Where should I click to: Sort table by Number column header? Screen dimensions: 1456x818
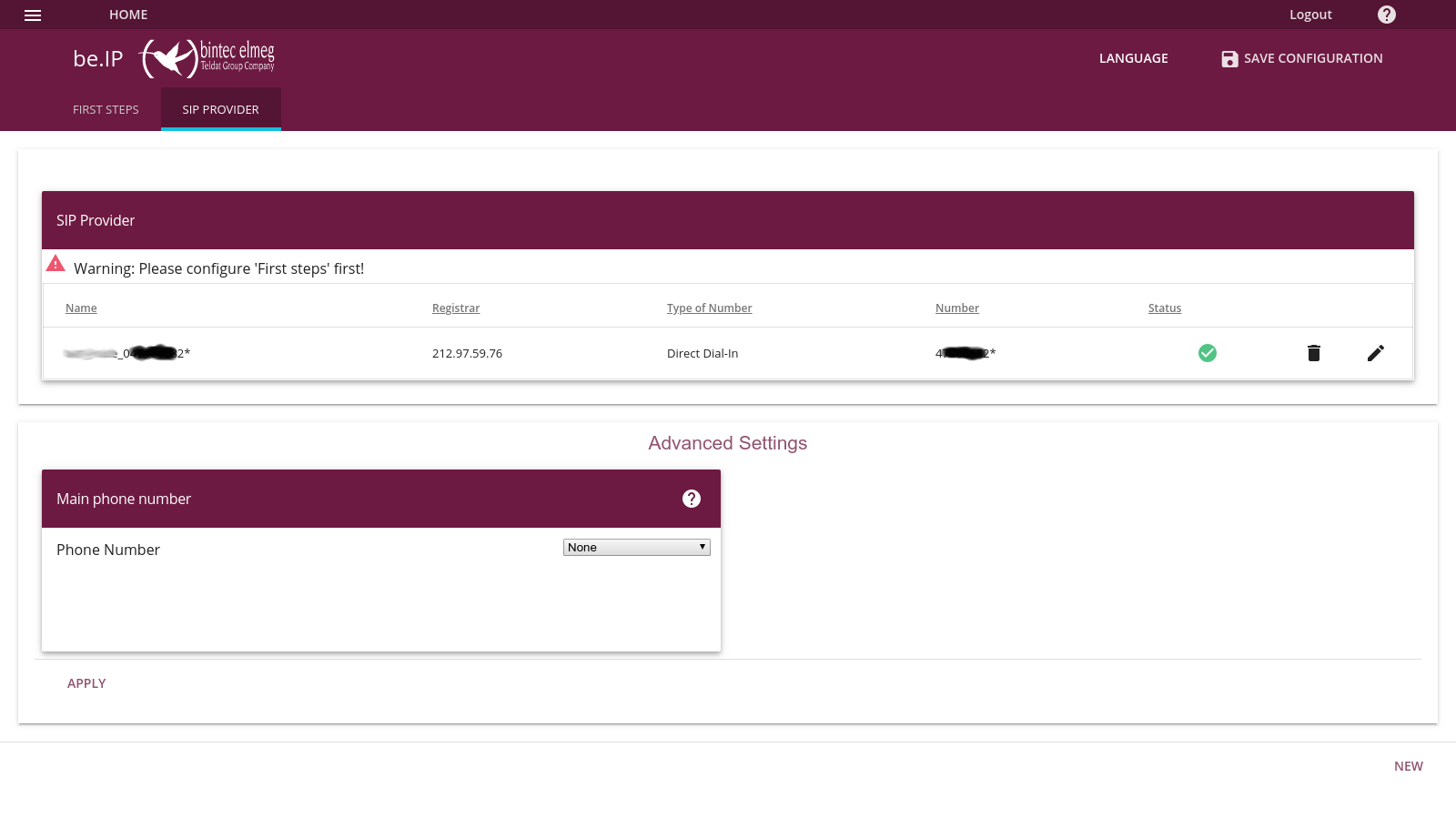coord(957,308)
